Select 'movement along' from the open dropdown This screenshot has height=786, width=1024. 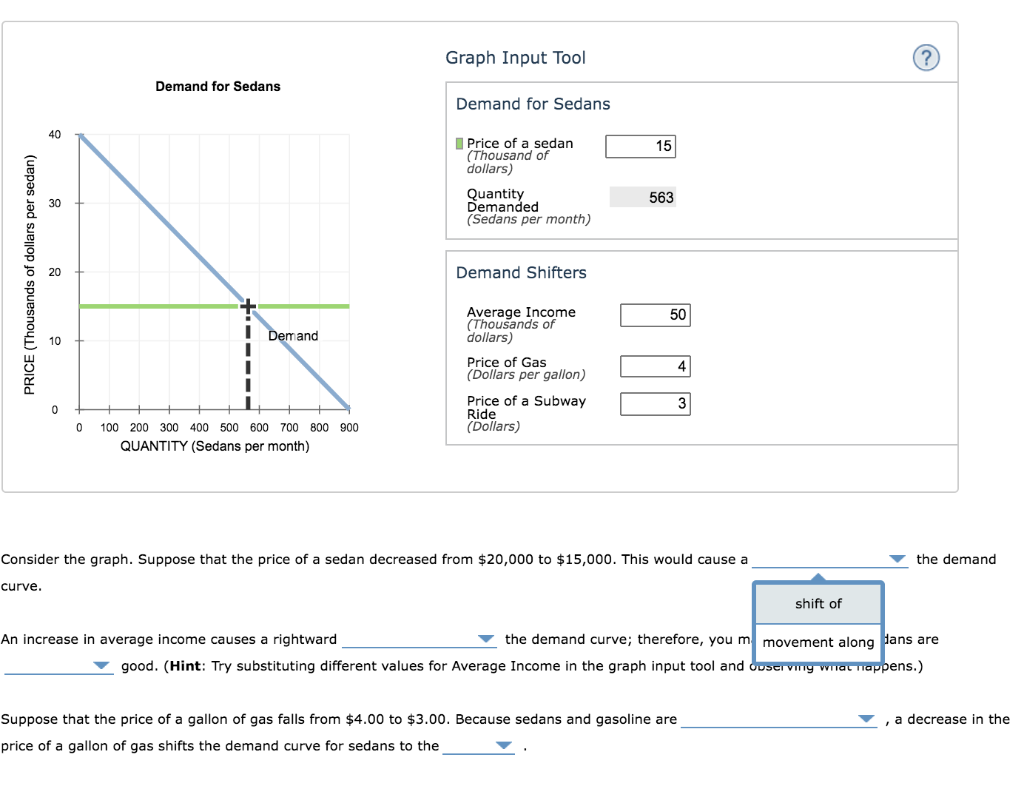click(x=817, y=642)
